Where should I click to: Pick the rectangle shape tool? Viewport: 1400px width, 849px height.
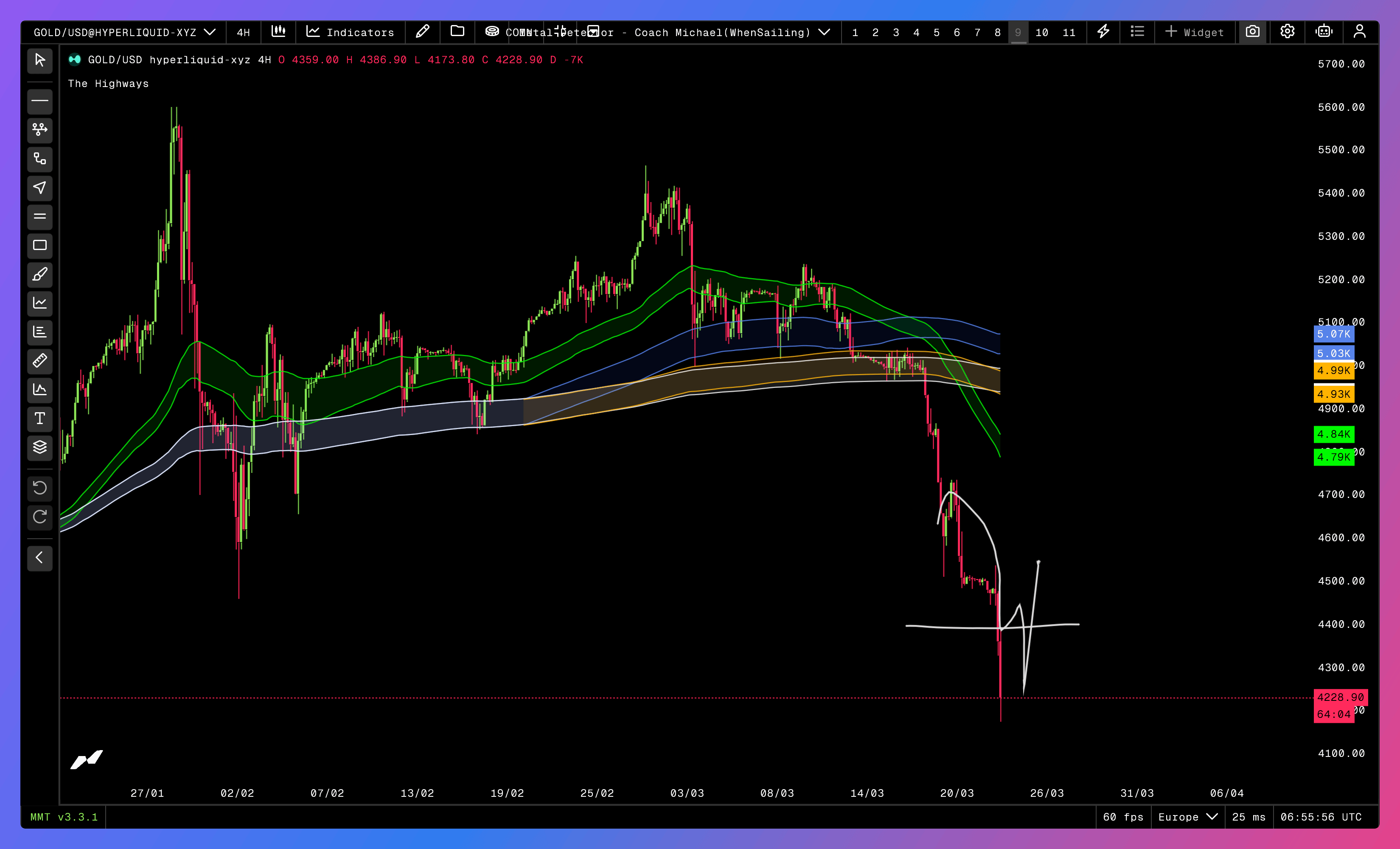point(40,245)
